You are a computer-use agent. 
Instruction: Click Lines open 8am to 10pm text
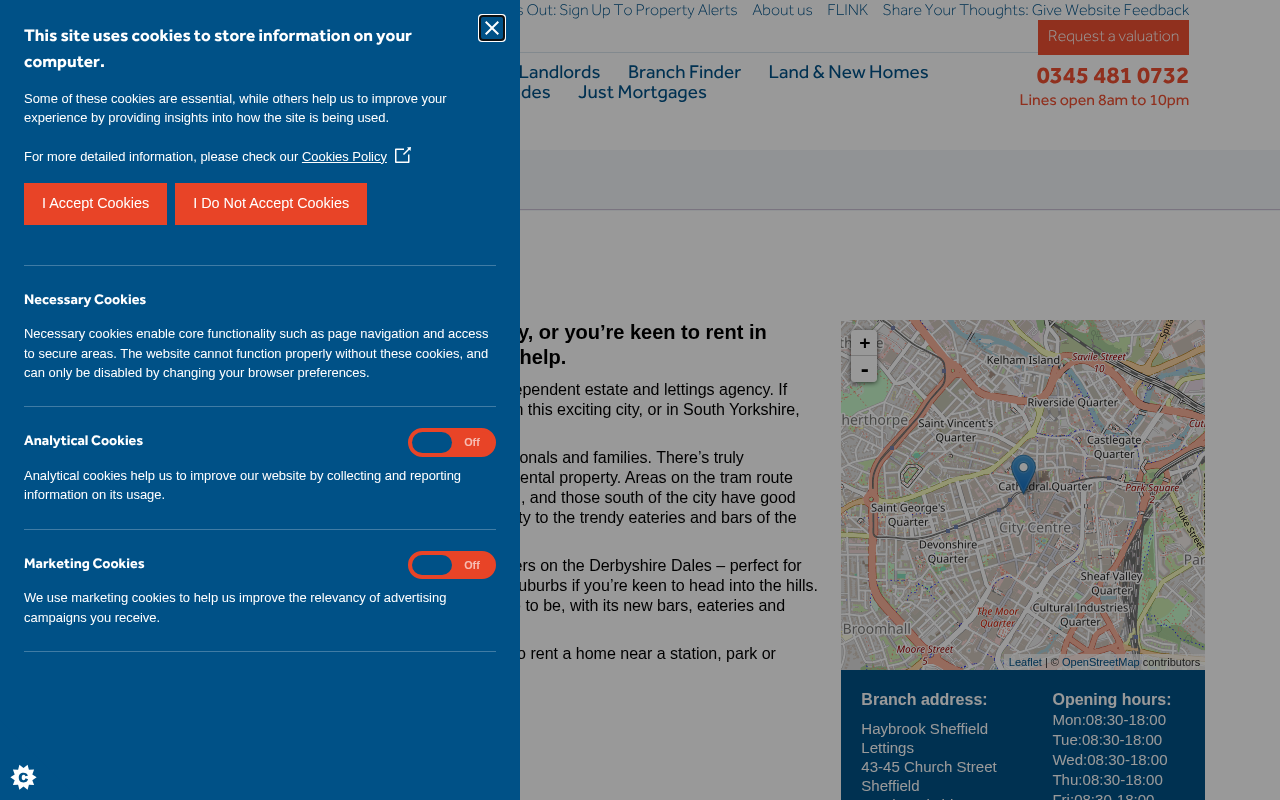(1104, 100)
